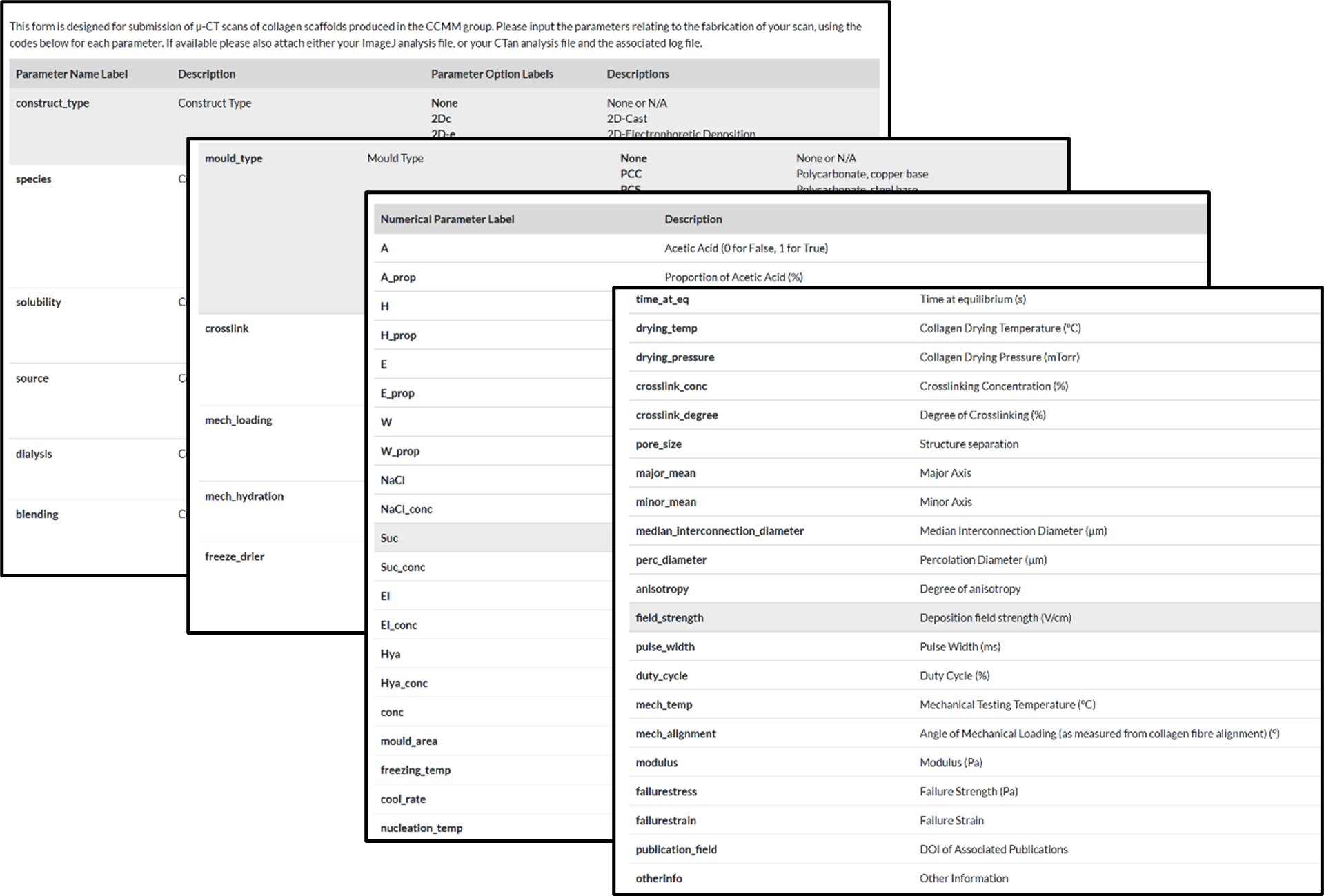The width and height of the screenshot is (1324, 896).
Task: Click the source parameter label
Action: tap(32, 378)
